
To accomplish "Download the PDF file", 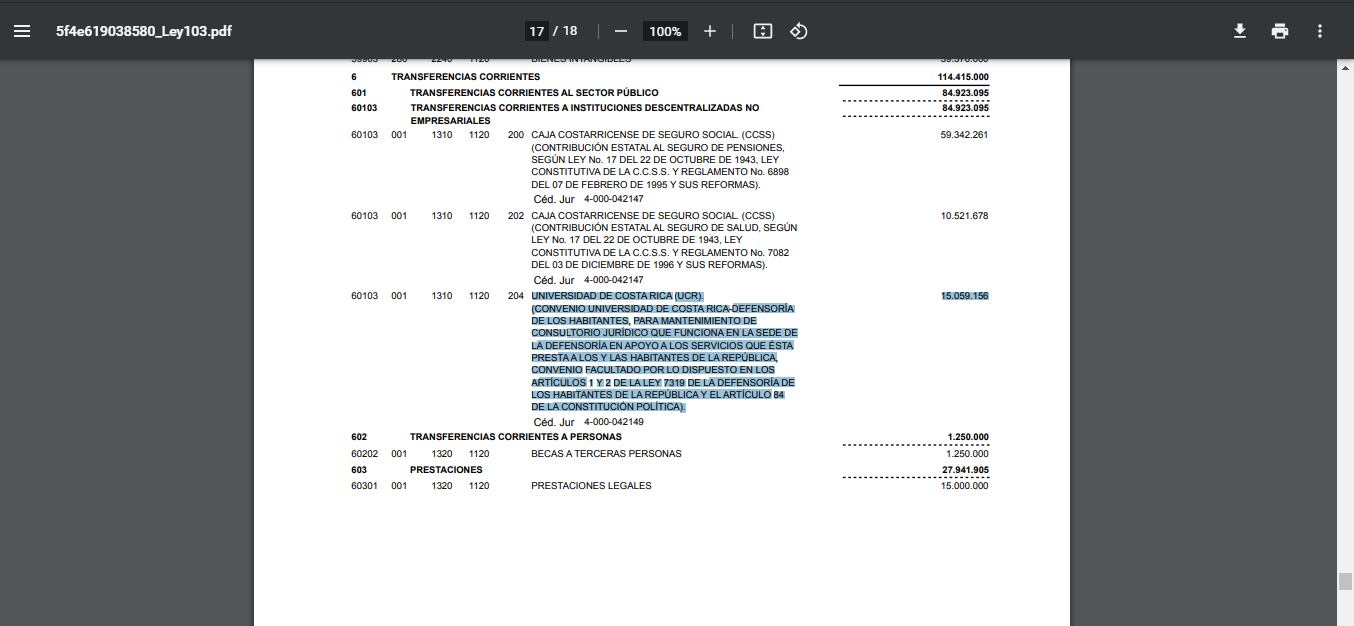I will [1240, 31].
